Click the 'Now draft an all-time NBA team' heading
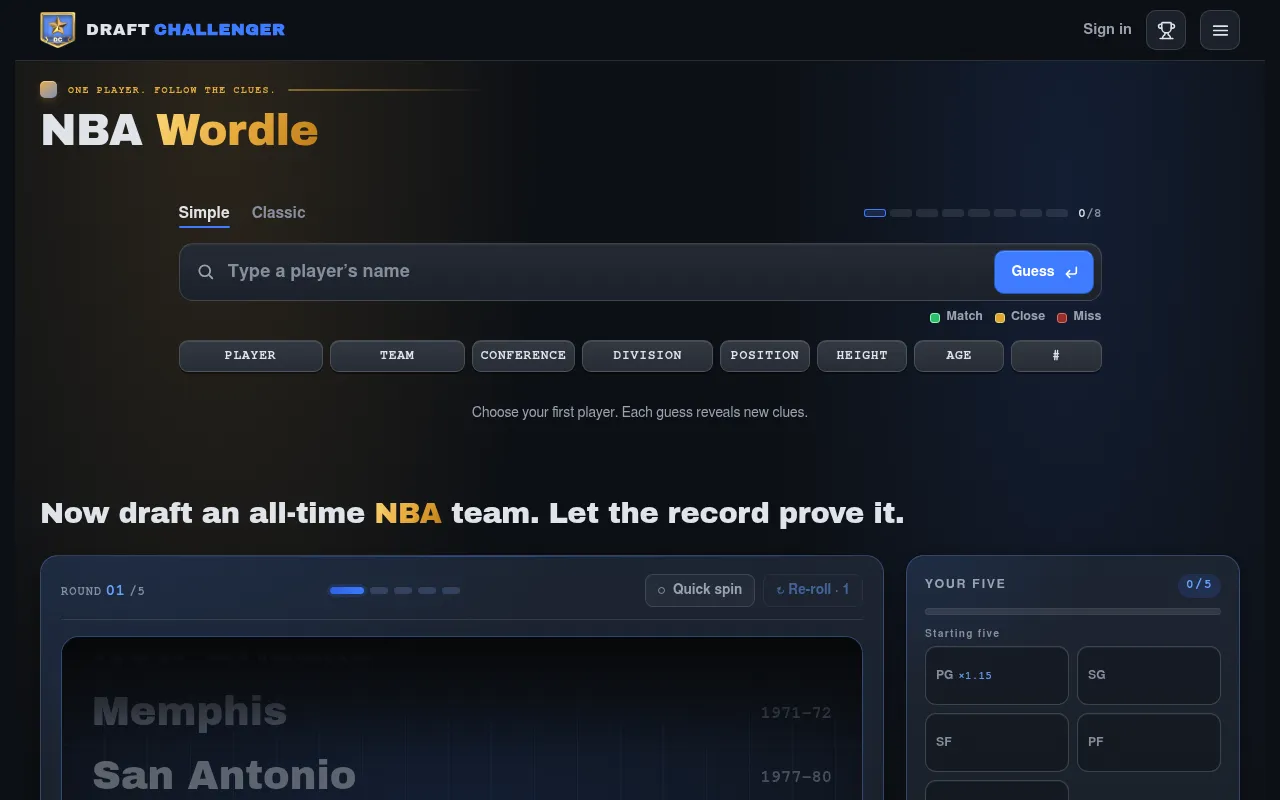The image size is (1280, 800). click(472, 513)
